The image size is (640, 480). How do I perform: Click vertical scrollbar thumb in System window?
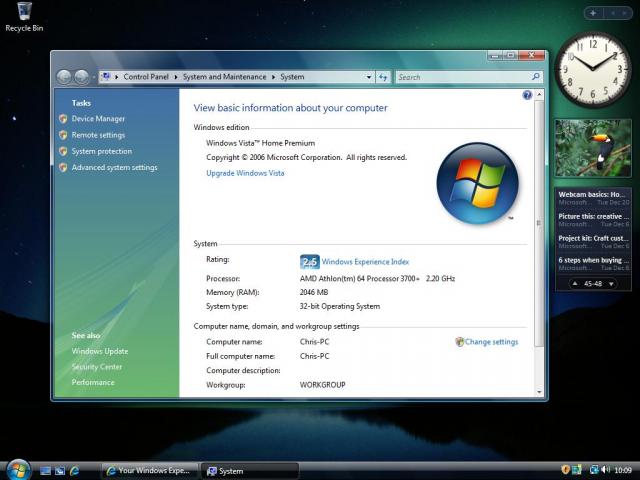tap(539, 223)
